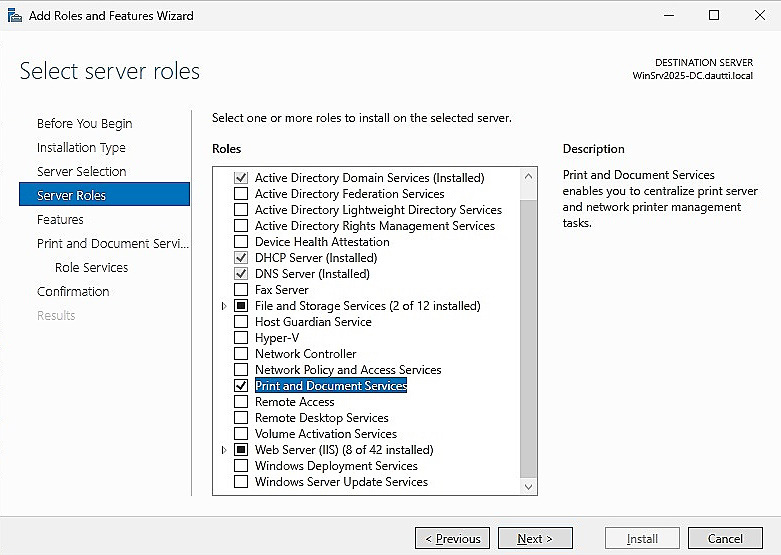This screenshot has width=781, height=555.
Task: Select the Windows Deployment Services label
Action: [336, 466]
